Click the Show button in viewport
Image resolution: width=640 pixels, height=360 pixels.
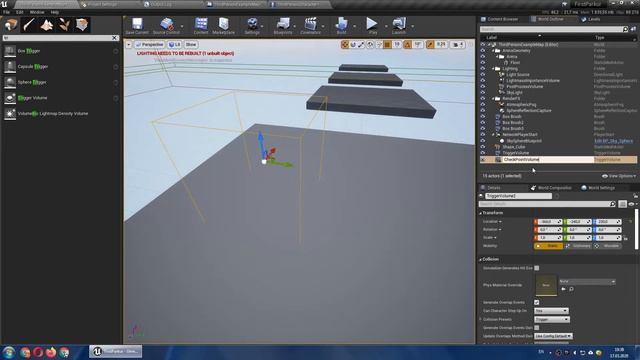[x=191, y=44]
